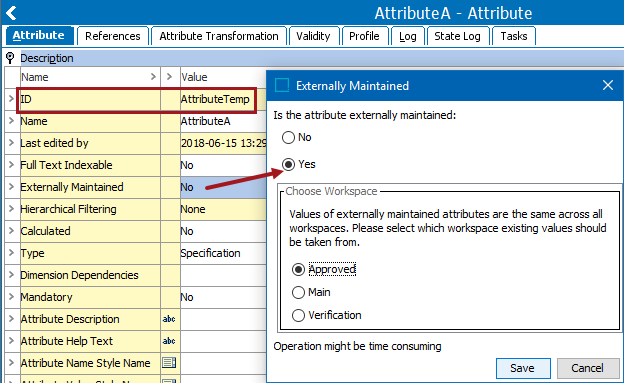The width and height of the screenshot is (624, 383).
Task: Expand the Full Text Indexable row
Action: 12,164
